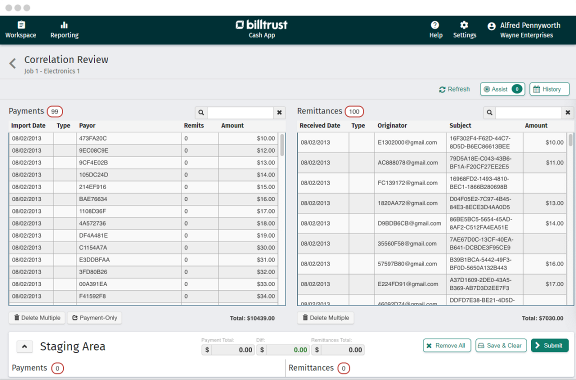Click the Payment-Only button
This screenshot has width=576, height=380.
coord(94,318)
